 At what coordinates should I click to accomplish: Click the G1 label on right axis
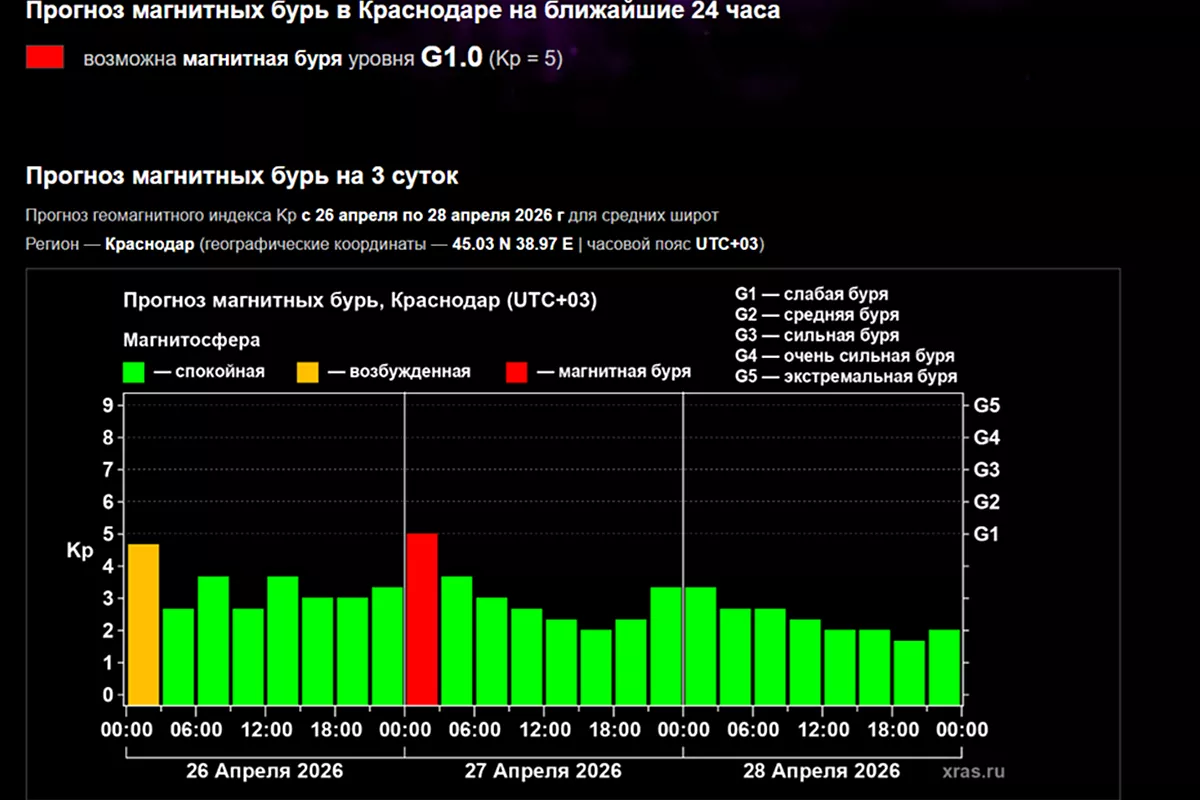986,534
